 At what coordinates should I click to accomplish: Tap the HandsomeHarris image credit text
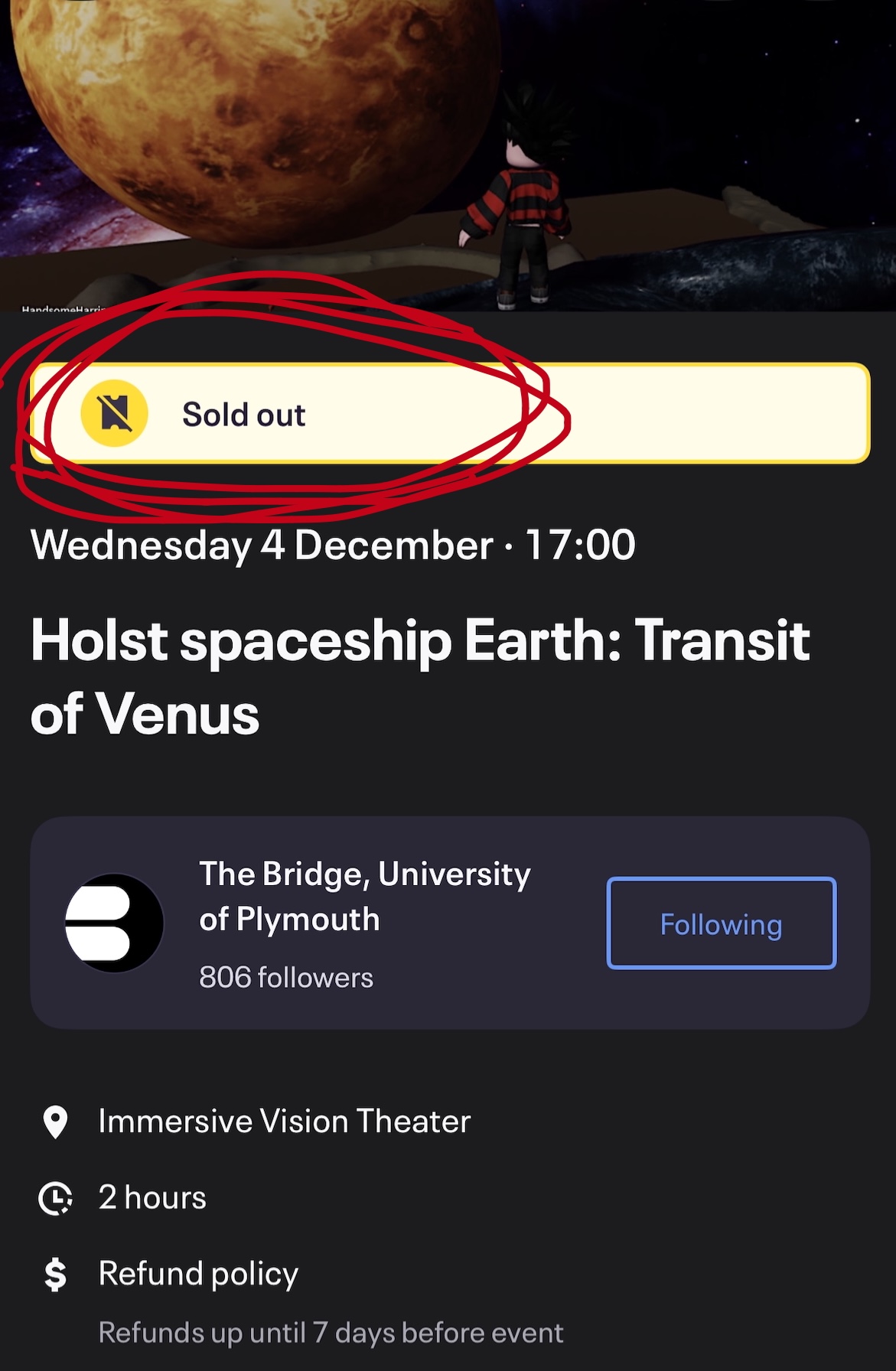click(x=63, y=308)
